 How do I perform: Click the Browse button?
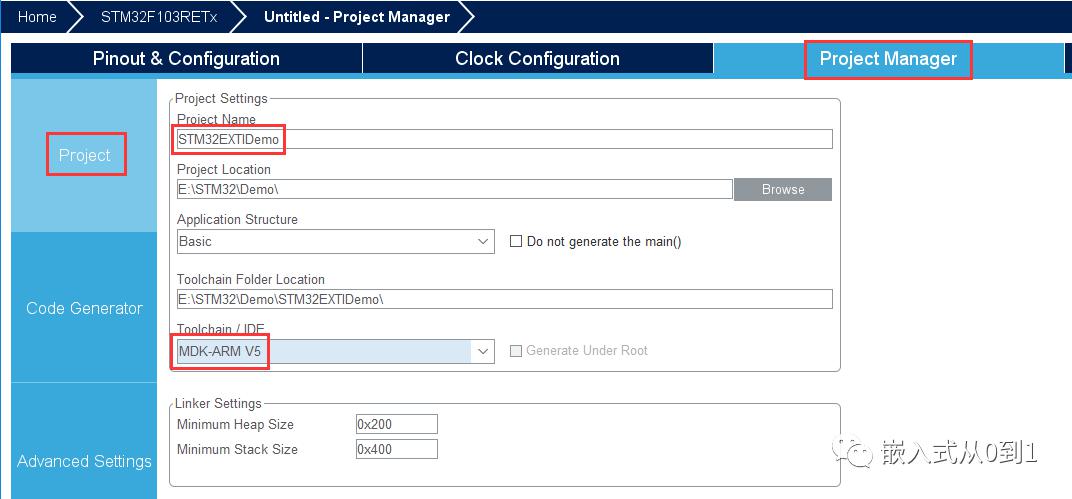pos(783,189)
